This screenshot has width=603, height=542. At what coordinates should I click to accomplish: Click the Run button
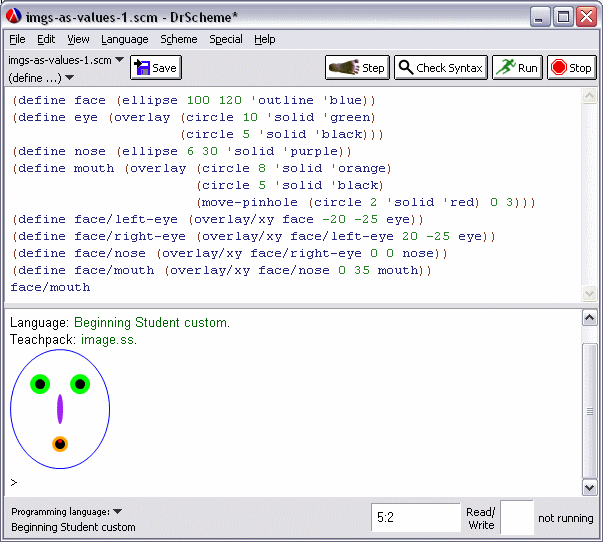click(x=517, y=68)
